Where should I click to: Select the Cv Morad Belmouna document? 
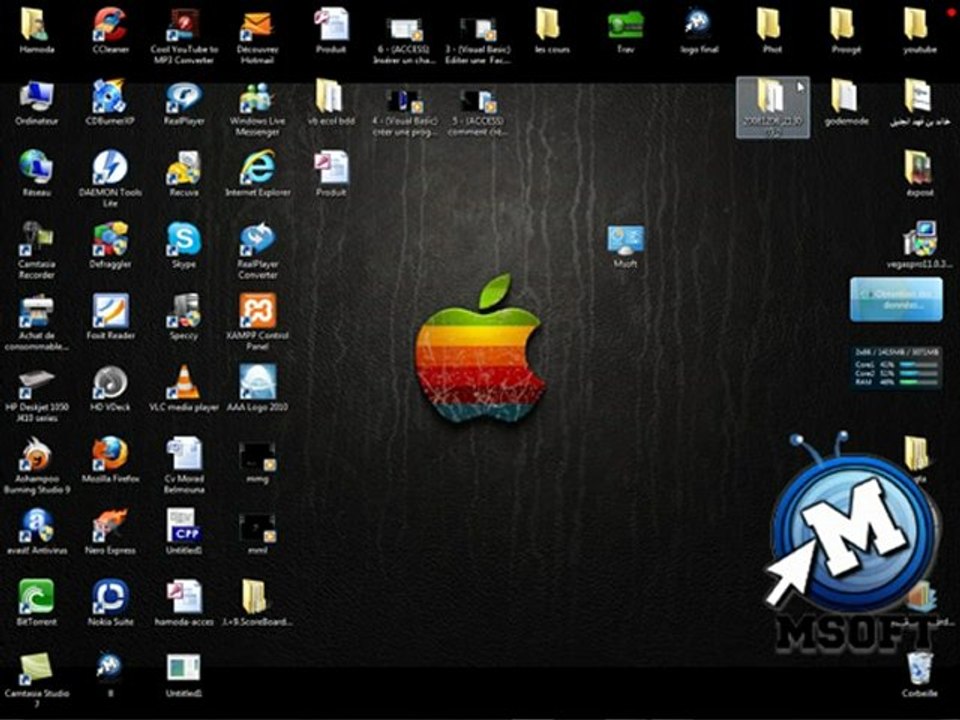click(x=184, y=465)
